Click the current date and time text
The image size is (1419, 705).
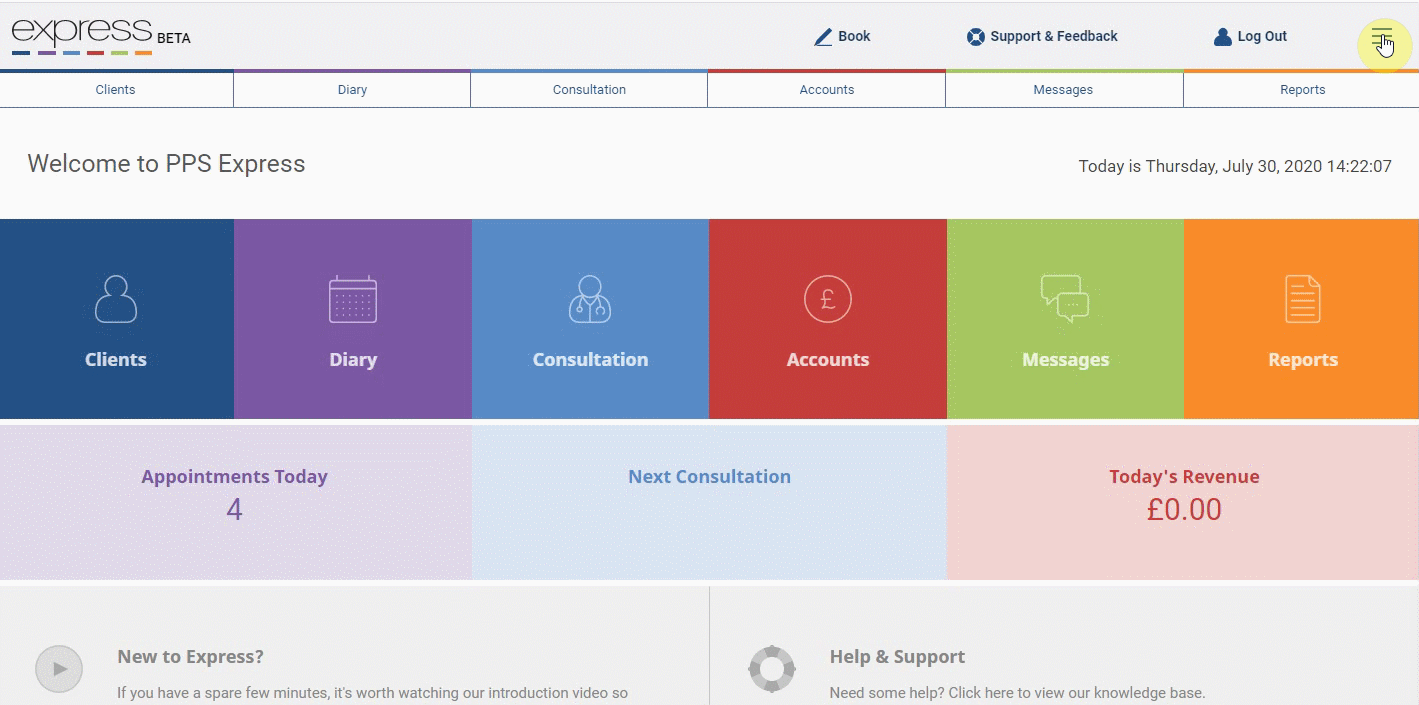1235,167
